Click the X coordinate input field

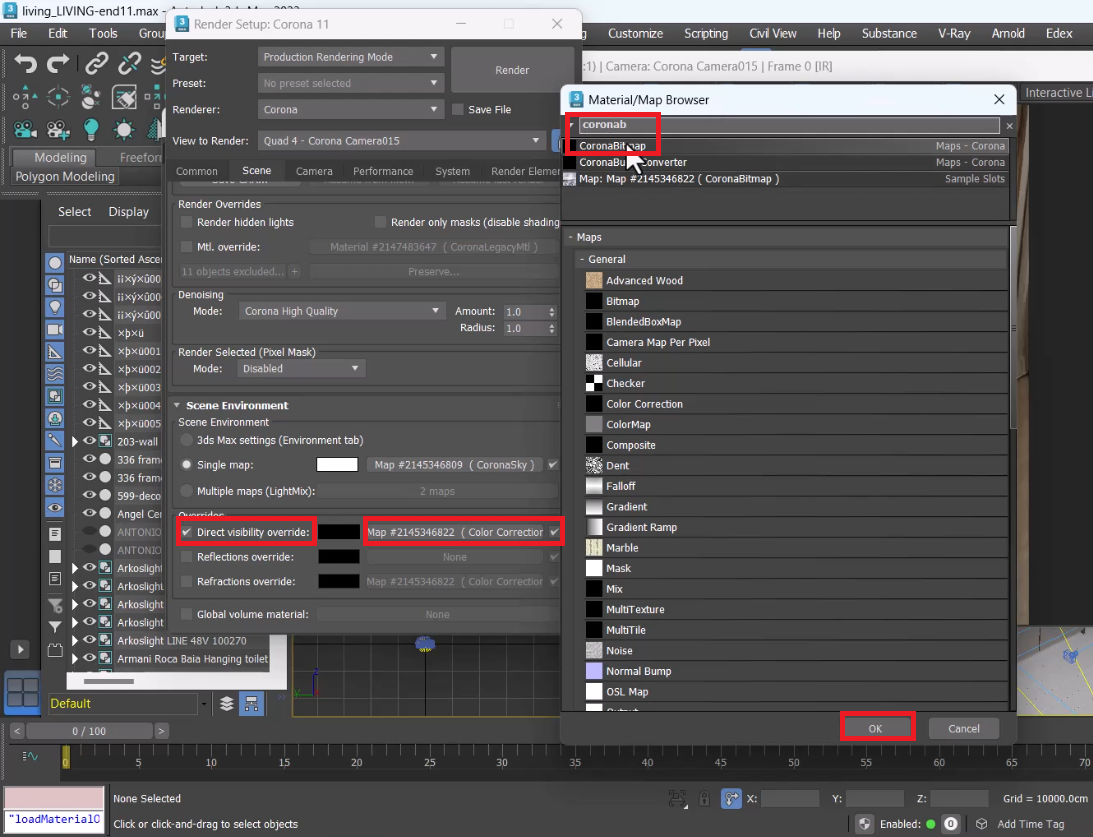click(790, 799)
